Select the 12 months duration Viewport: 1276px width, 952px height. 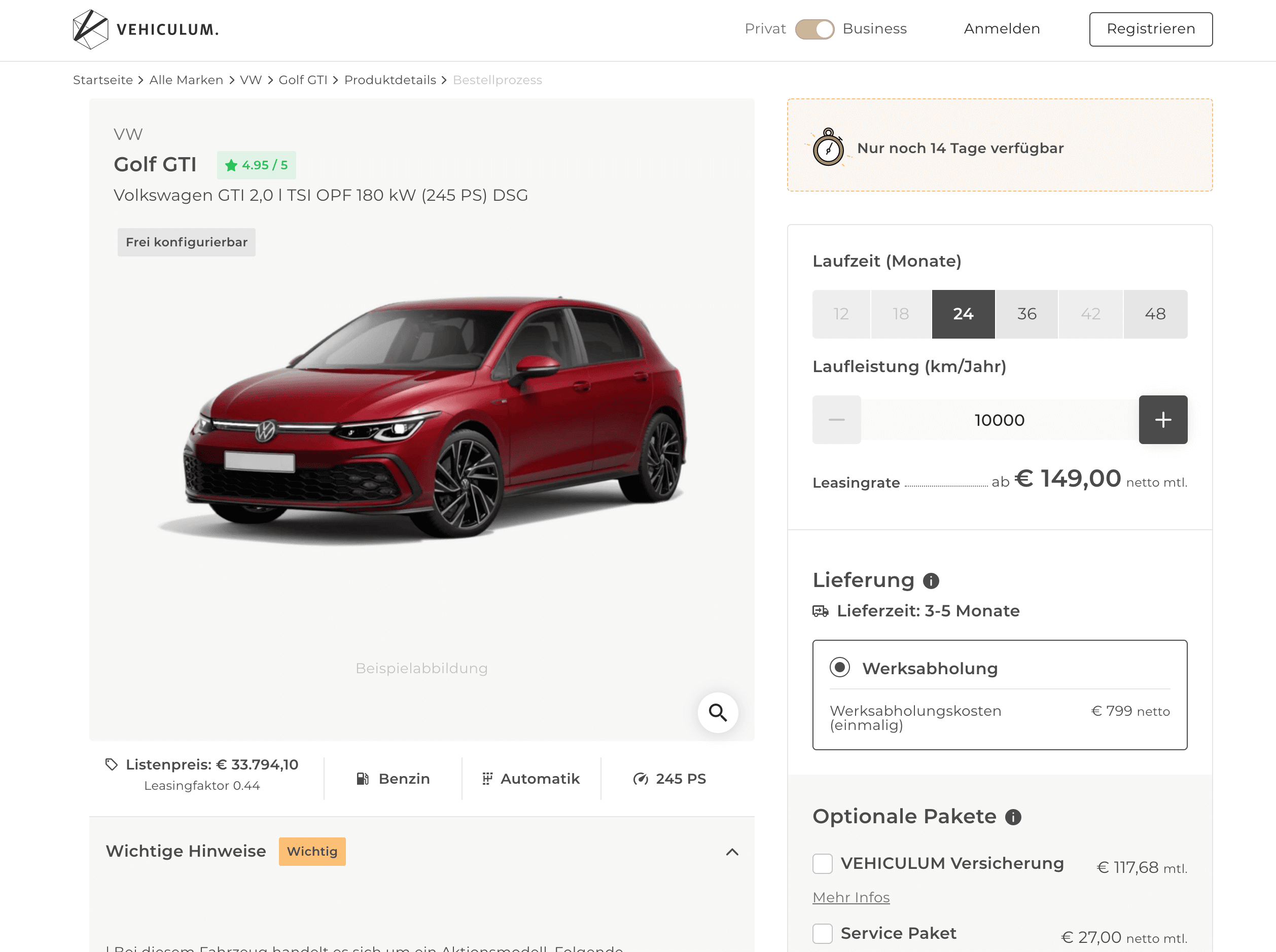[x=841, y=314]
